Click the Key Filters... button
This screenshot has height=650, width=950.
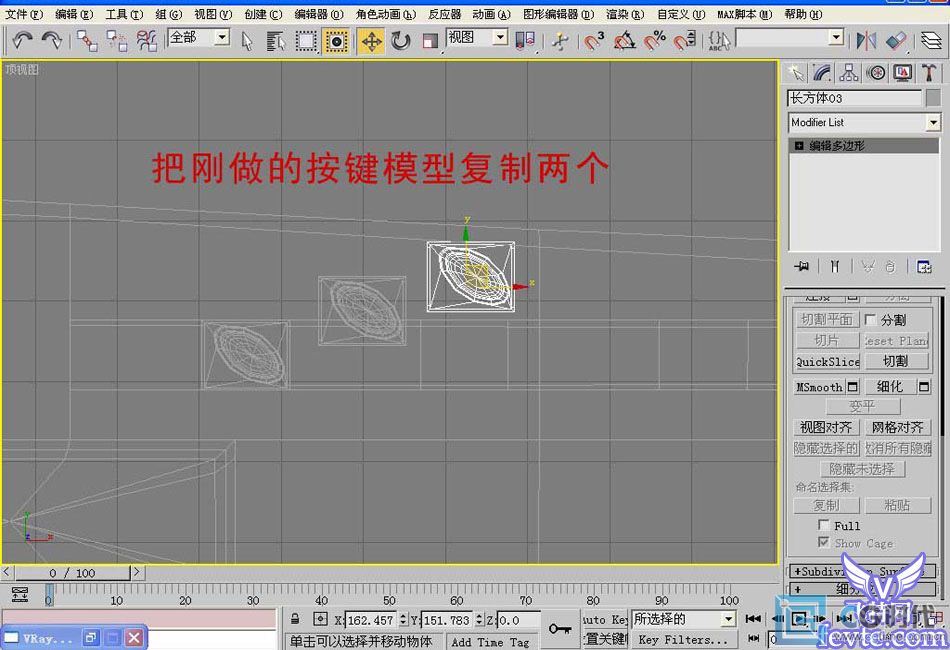[x=683, y=640]
